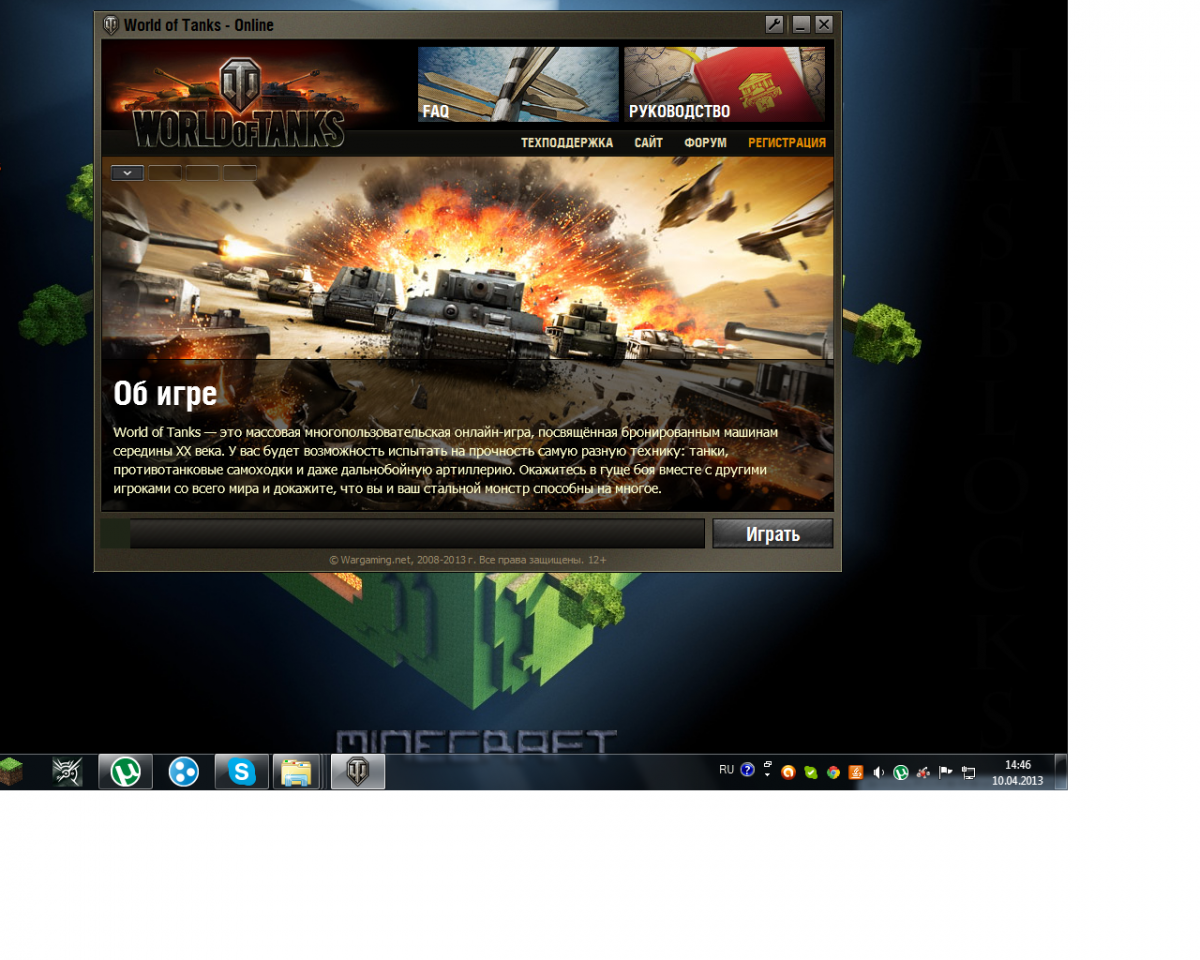Click the Играть play button
Viewport: 1200px width, 960px height.
click(773, 534)
